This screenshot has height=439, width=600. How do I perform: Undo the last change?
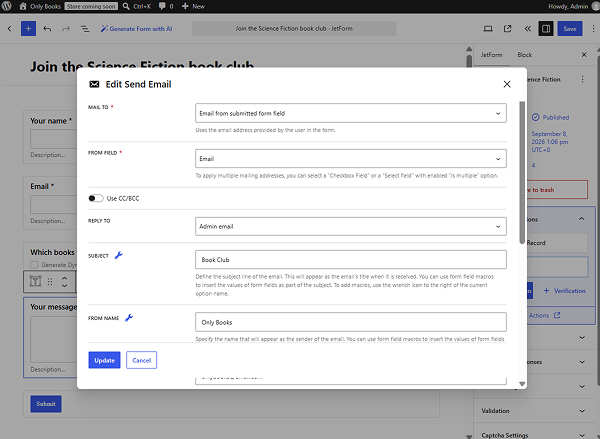click(47, 29)
